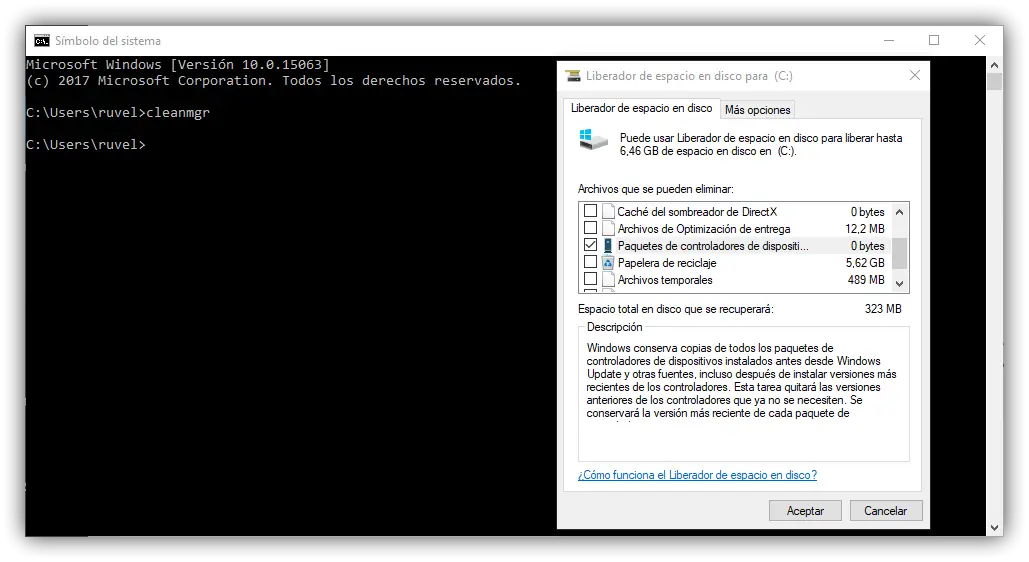
Task: Minimize the Símbolo del sistema window
Action: click(889, 40)
